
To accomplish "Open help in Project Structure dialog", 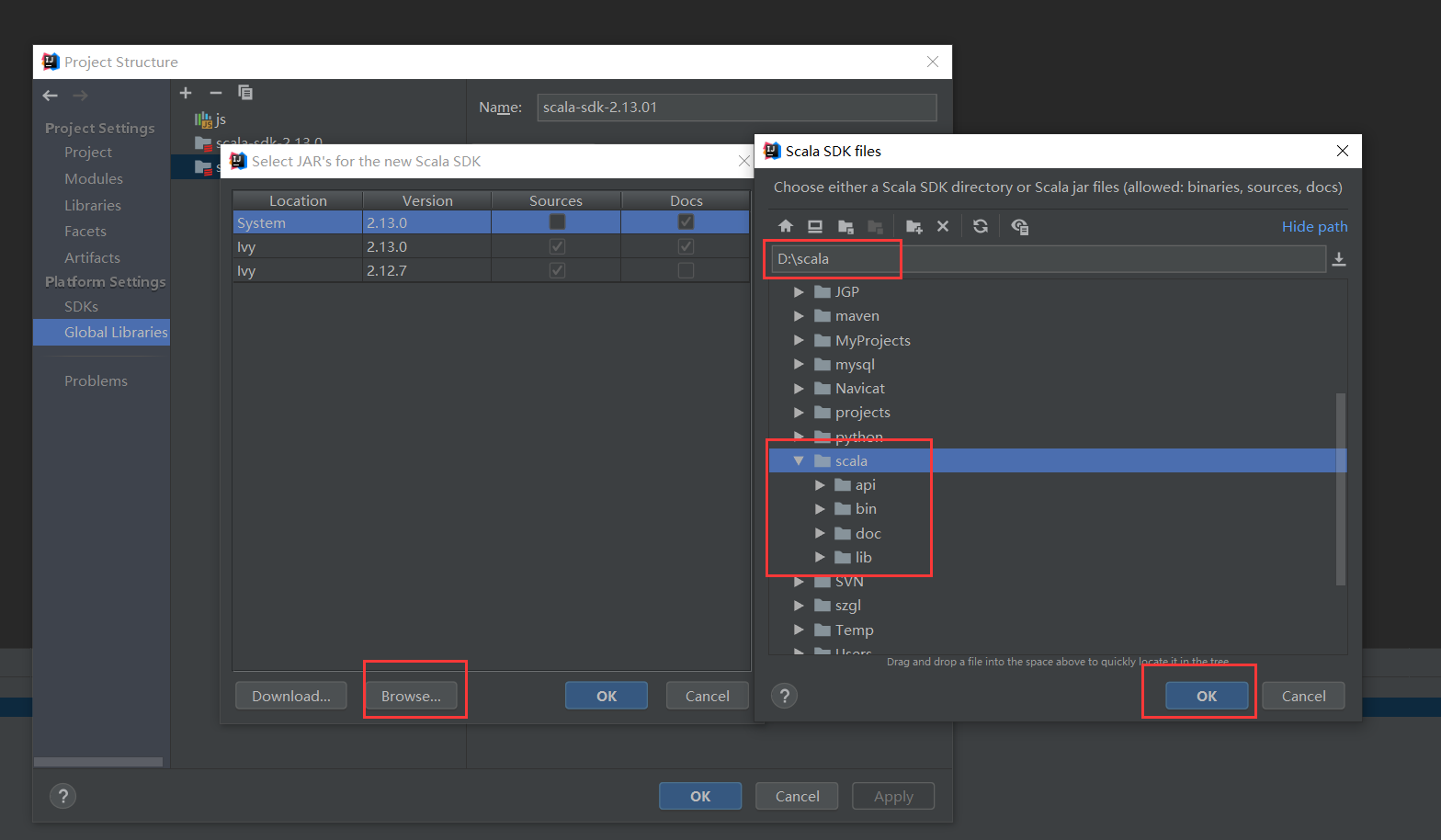I will pos(62,796).
